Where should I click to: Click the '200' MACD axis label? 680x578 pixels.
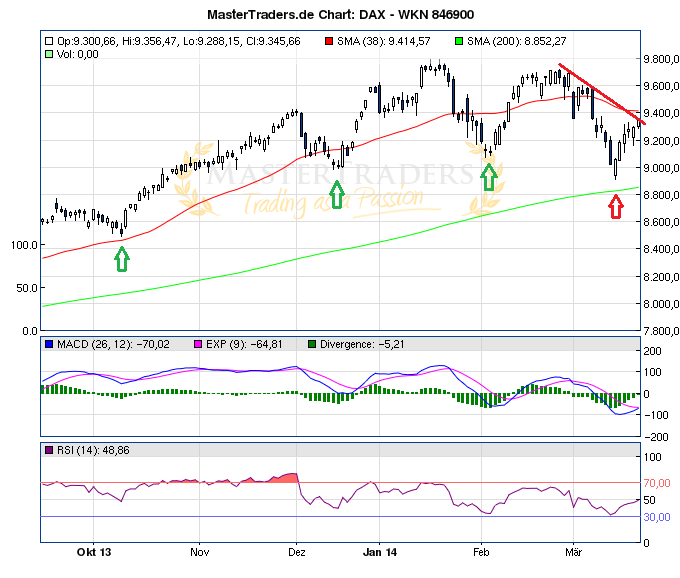pyautogui.click(x=653, y=351)
